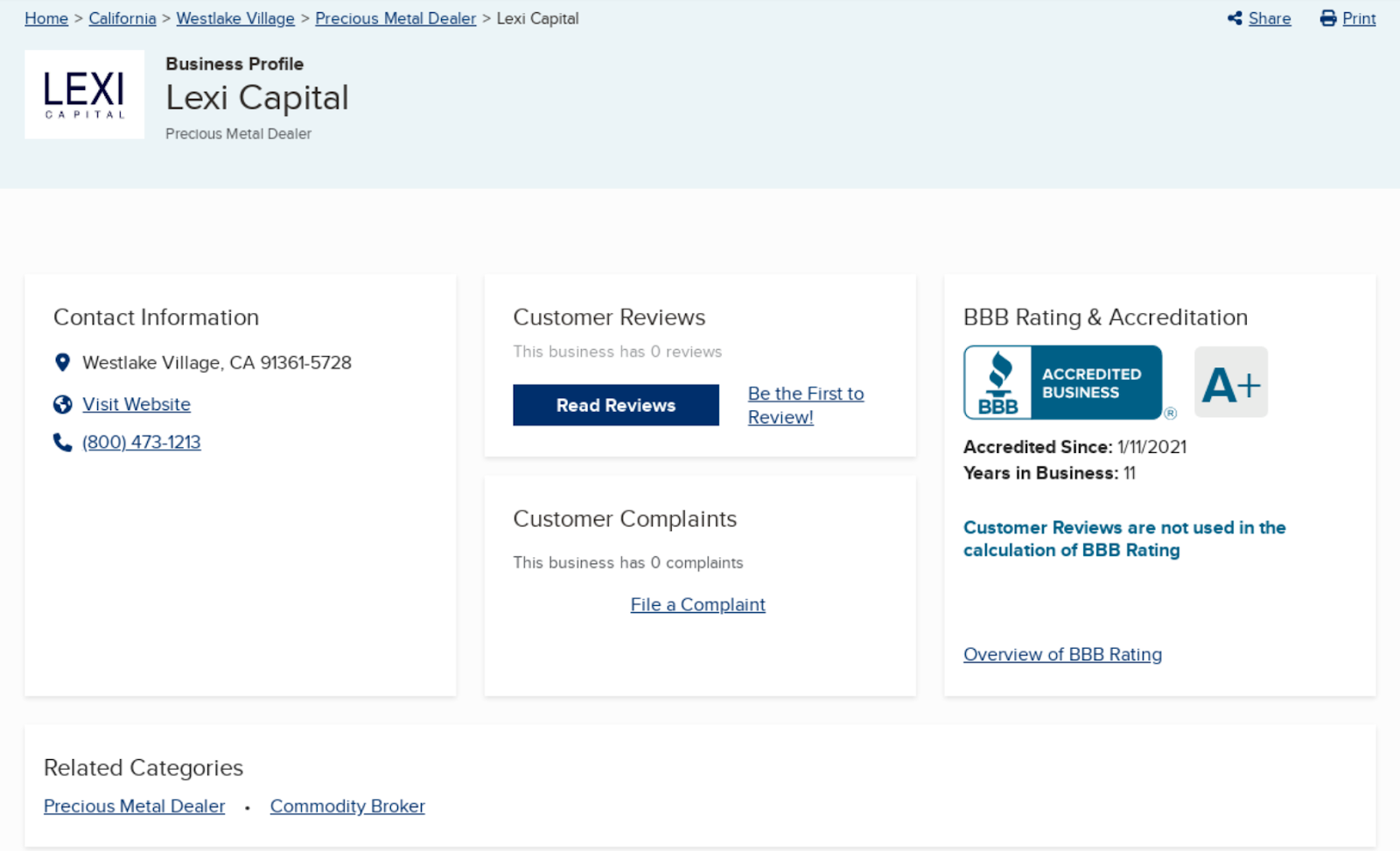Open the Overview of BBB Rating link
Viewport: 1400px width, 851px height.
tap(1063, 654)
